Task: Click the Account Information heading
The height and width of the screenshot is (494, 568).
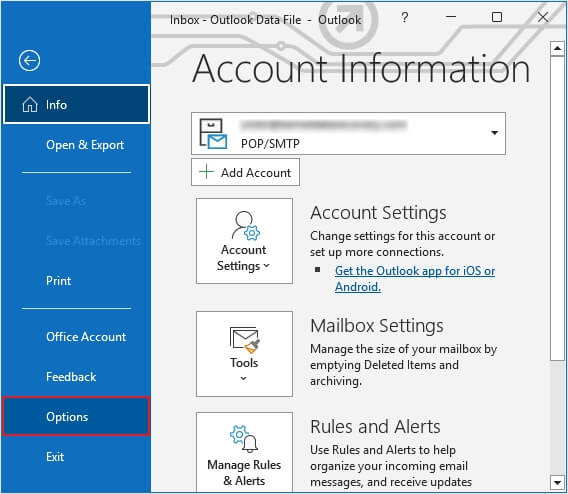Action: pyautogui.click(x=361, y=68)
